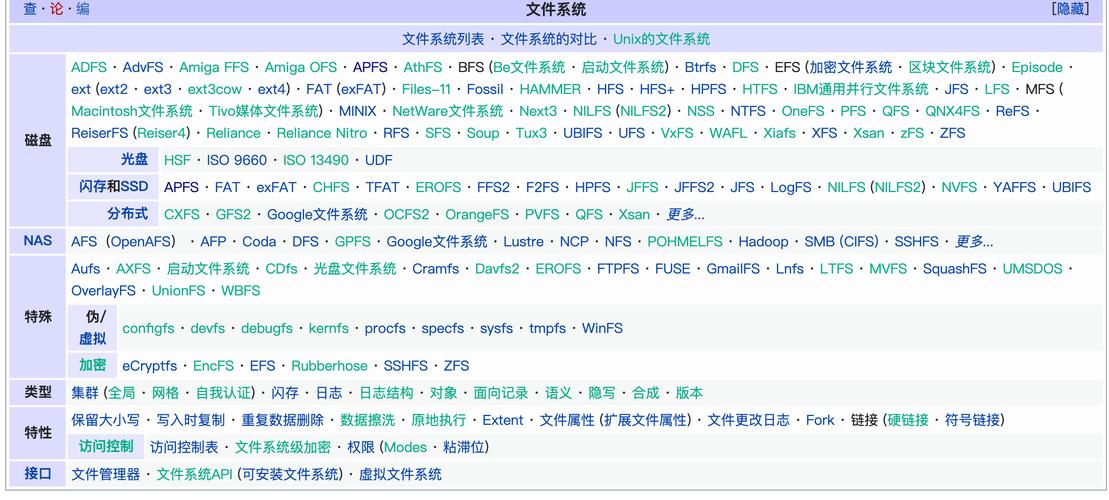Open the configfs link
This screenshot has width=1109, height=500.
click(149, 328)
